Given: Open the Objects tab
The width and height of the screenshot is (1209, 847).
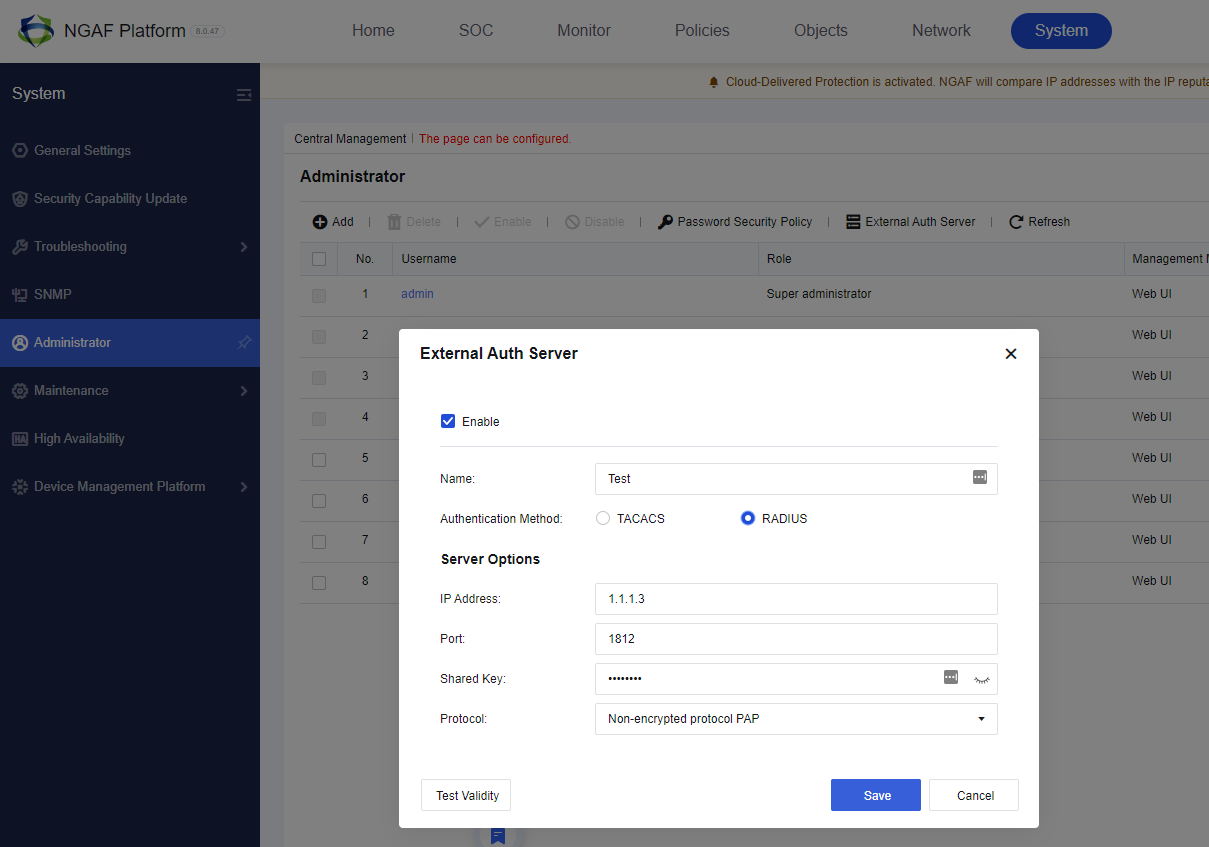Looking at the screenshot, I should [x=821, y=31].
